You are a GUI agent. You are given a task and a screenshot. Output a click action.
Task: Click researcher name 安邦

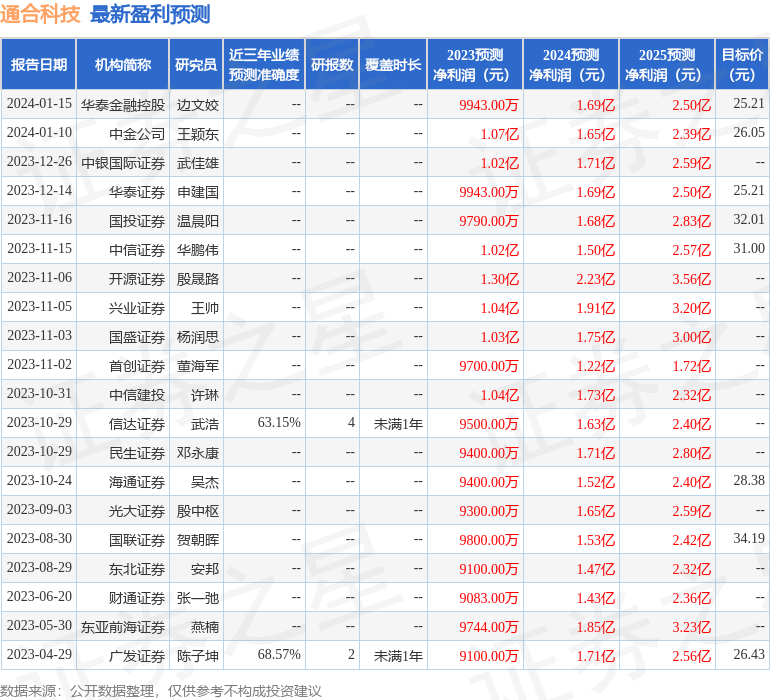pos(205,568)
